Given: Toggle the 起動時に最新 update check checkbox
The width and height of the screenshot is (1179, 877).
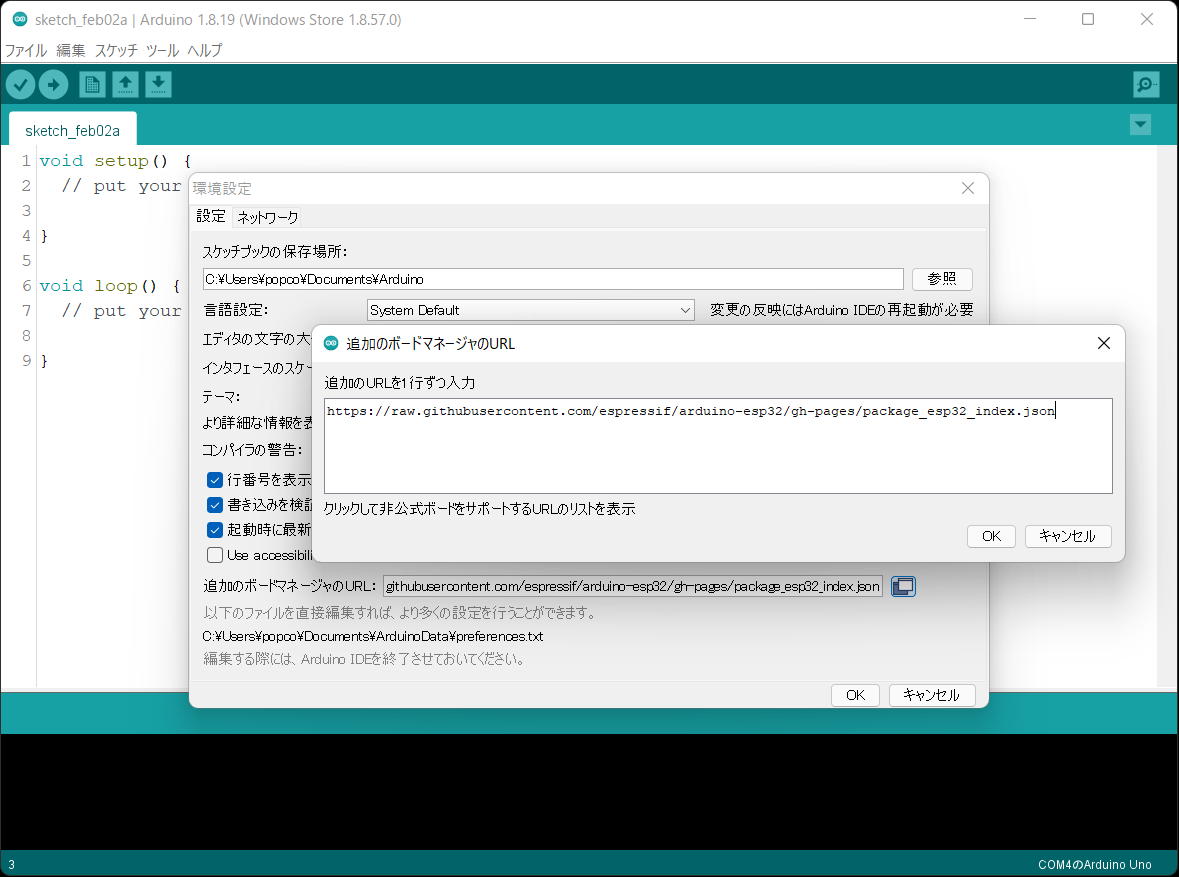Looking at the screenshot, I should [x=215, y=529].
